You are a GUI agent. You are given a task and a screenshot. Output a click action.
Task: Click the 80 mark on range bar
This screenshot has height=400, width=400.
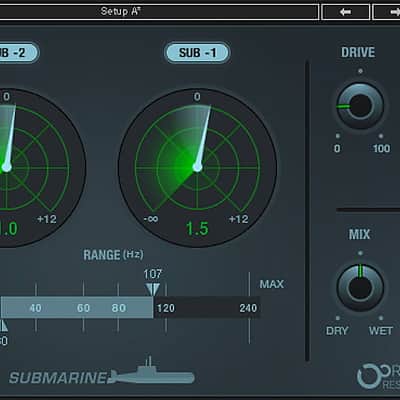(119, 308)
